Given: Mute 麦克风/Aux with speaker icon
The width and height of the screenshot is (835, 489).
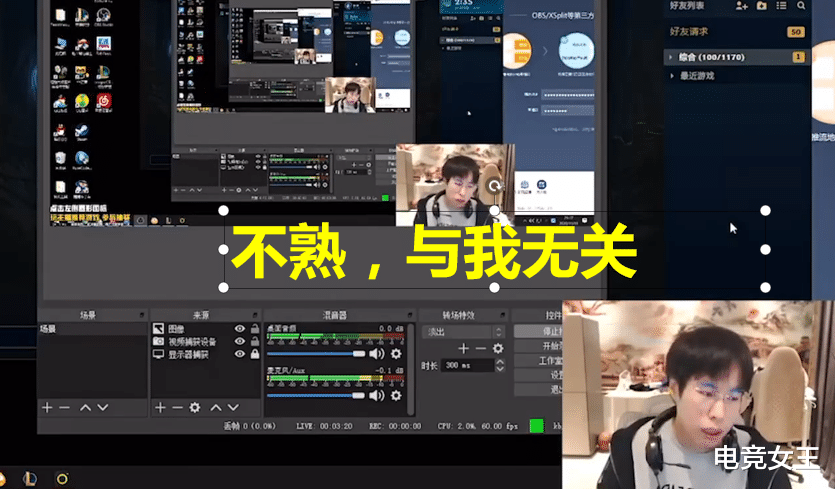Looking at the screenshot, I should [377, 395].
